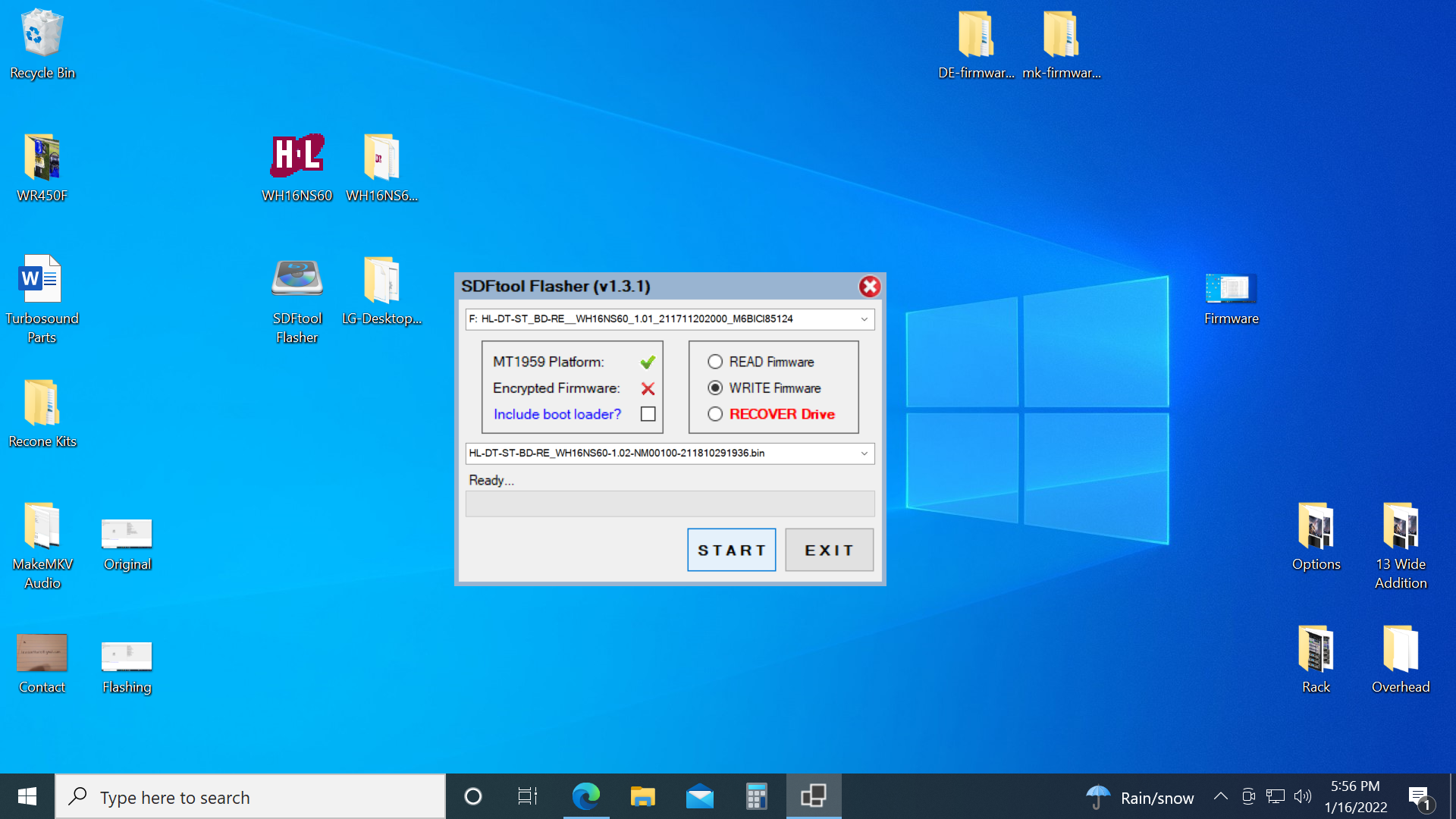Click the Meet Now tray icon
The image size is (1456, 819).
[x=1248, y=796]
